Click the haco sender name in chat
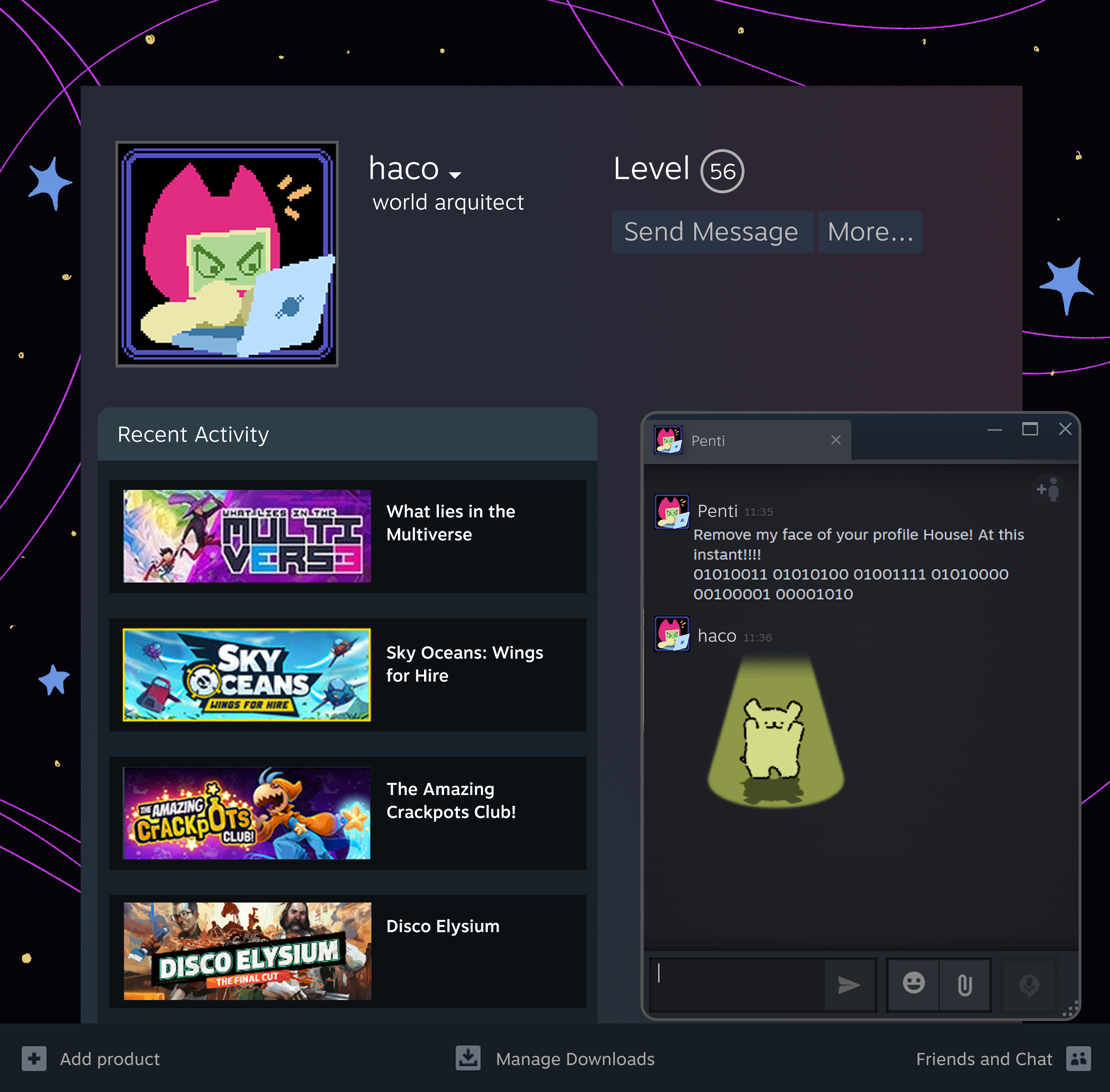1110x1092 pixels. pos(717,636)
